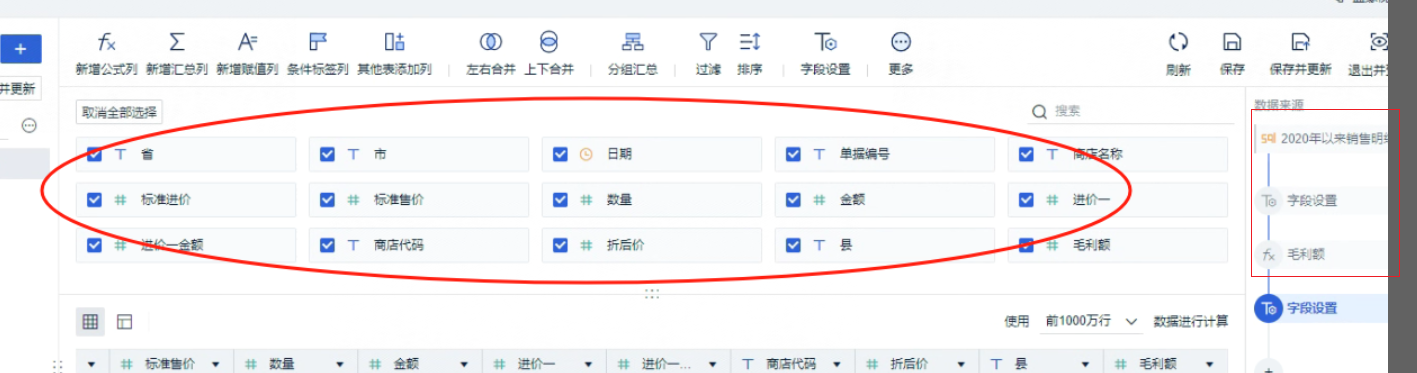
Task: Expand the 金额 column header menu arrow
Action: click(x=464, y=364)
